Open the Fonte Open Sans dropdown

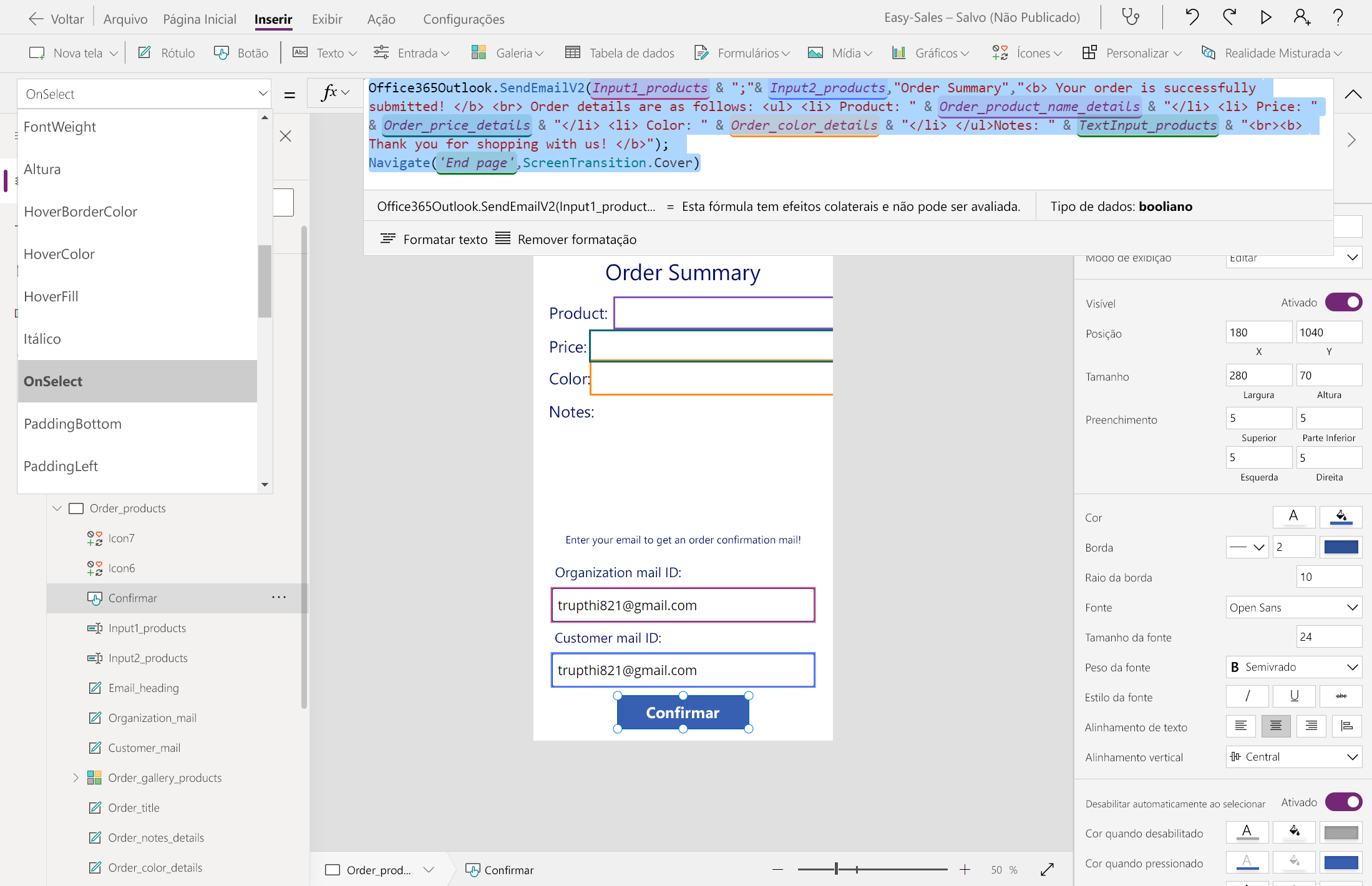[x=1293, y=607]
